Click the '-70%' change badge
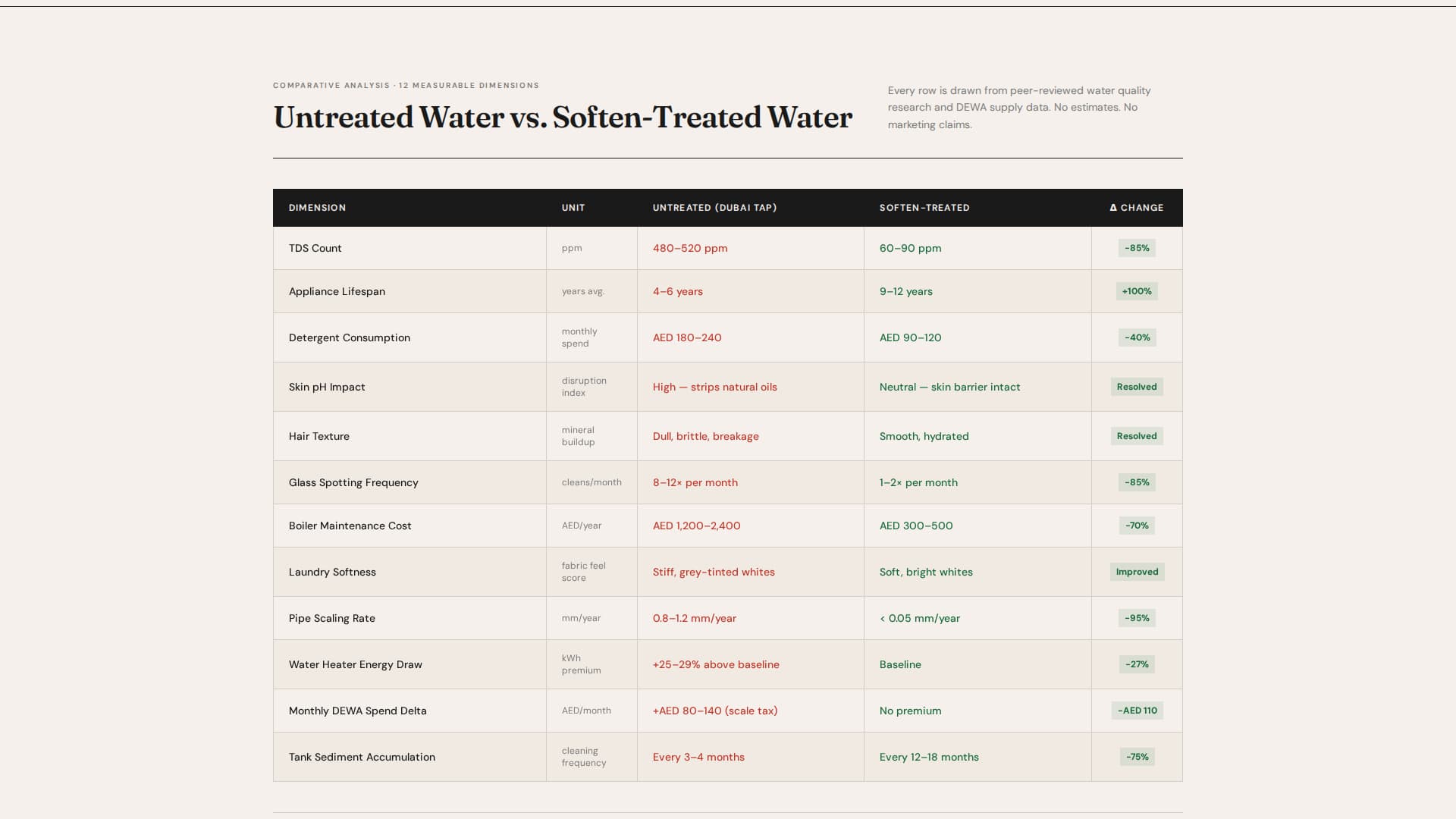The height and width of the screenshot is (819, 1456). [x=1137, y=526]
